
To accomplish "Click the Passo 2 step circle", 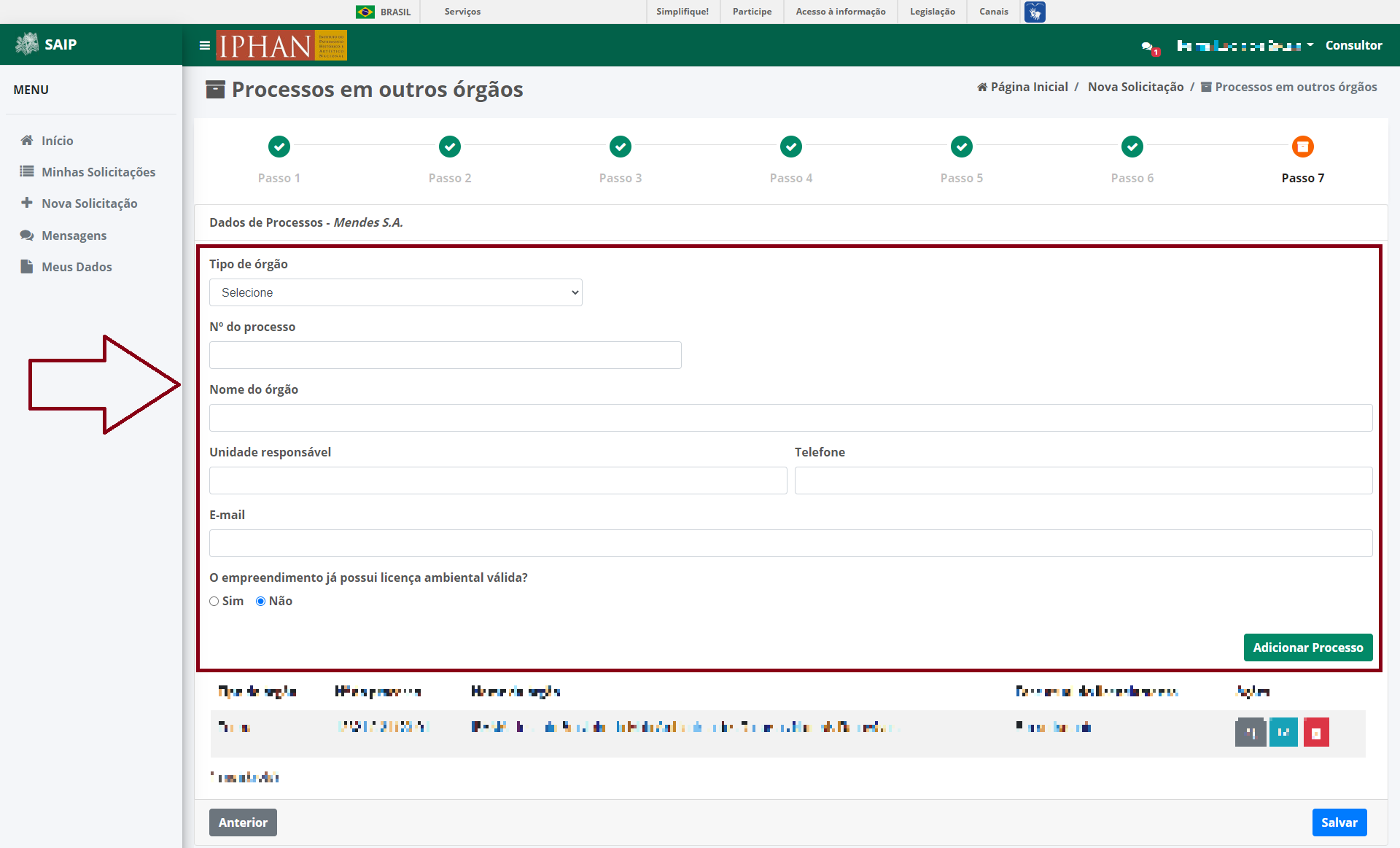I will tap(450, 147).
